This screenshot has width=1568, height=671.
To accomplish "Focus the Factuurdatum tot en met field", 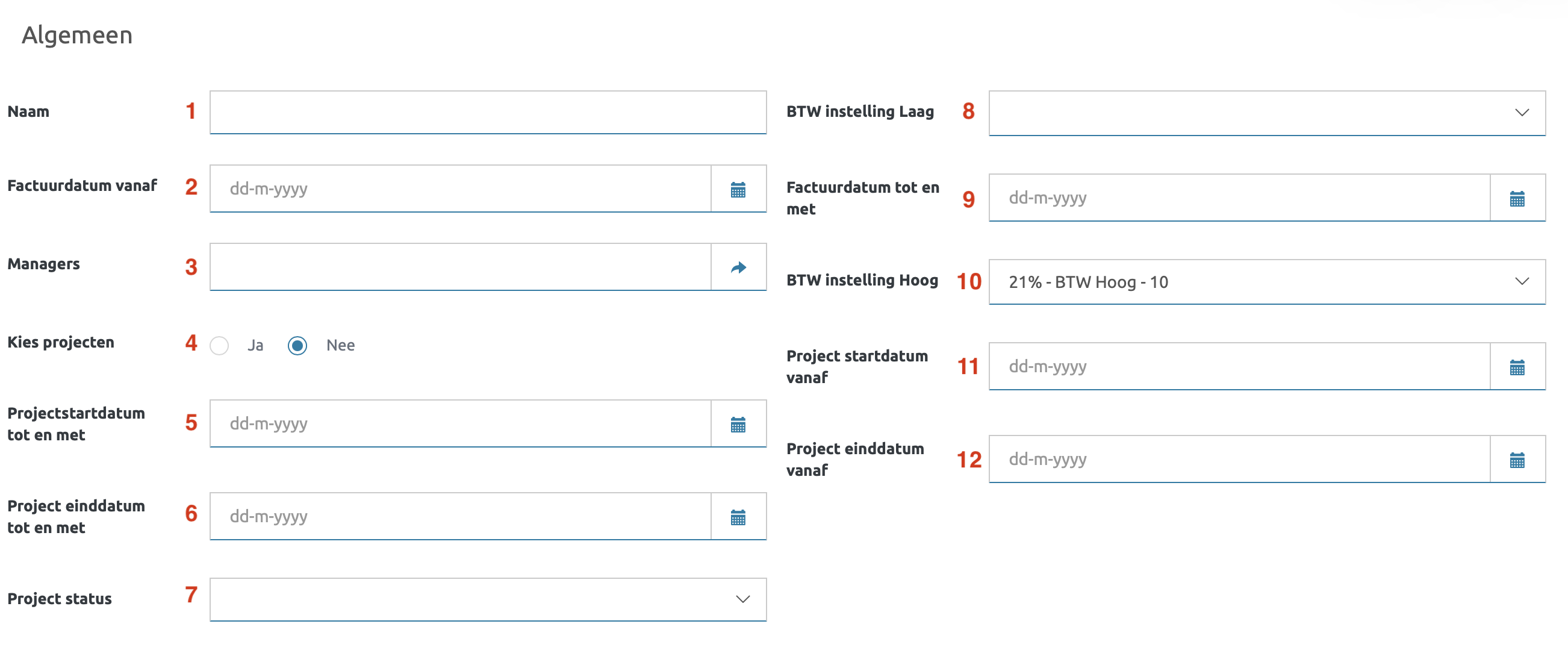I will [1239, 198].
